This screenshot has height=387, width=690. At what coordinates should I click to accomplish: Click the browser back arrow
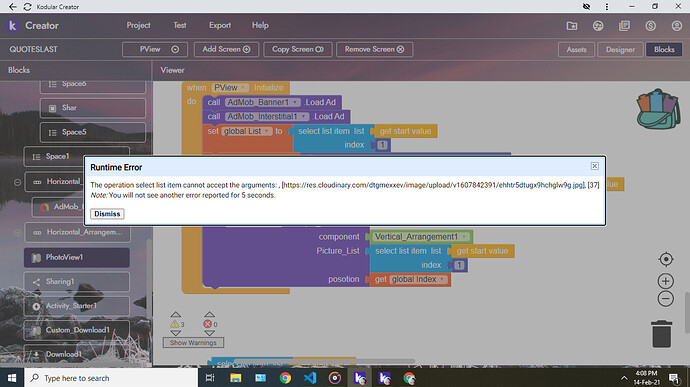13,7
